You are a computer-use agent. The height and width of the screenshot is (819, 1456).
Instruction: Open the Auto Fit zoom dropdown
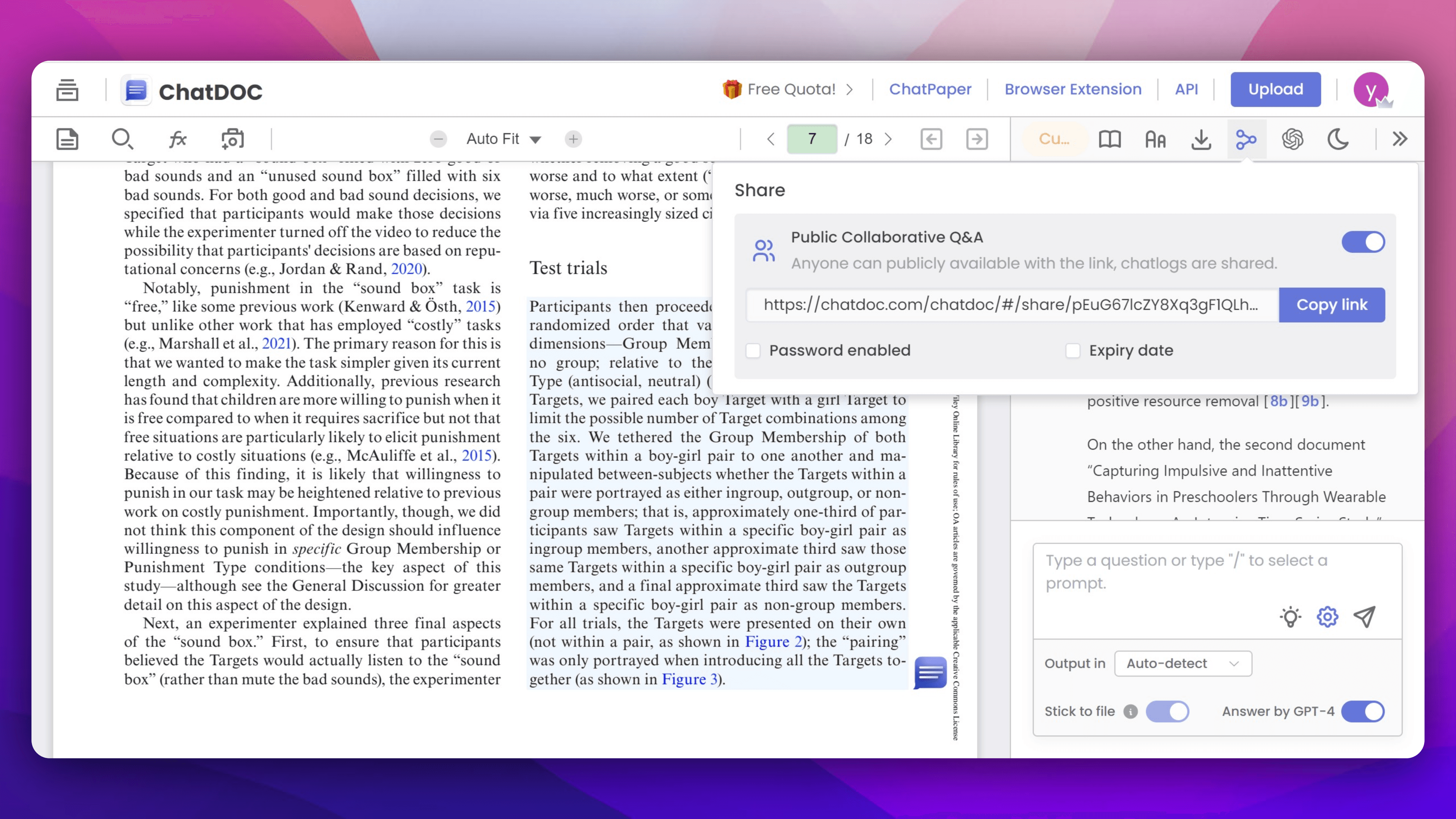pos(503,138)
